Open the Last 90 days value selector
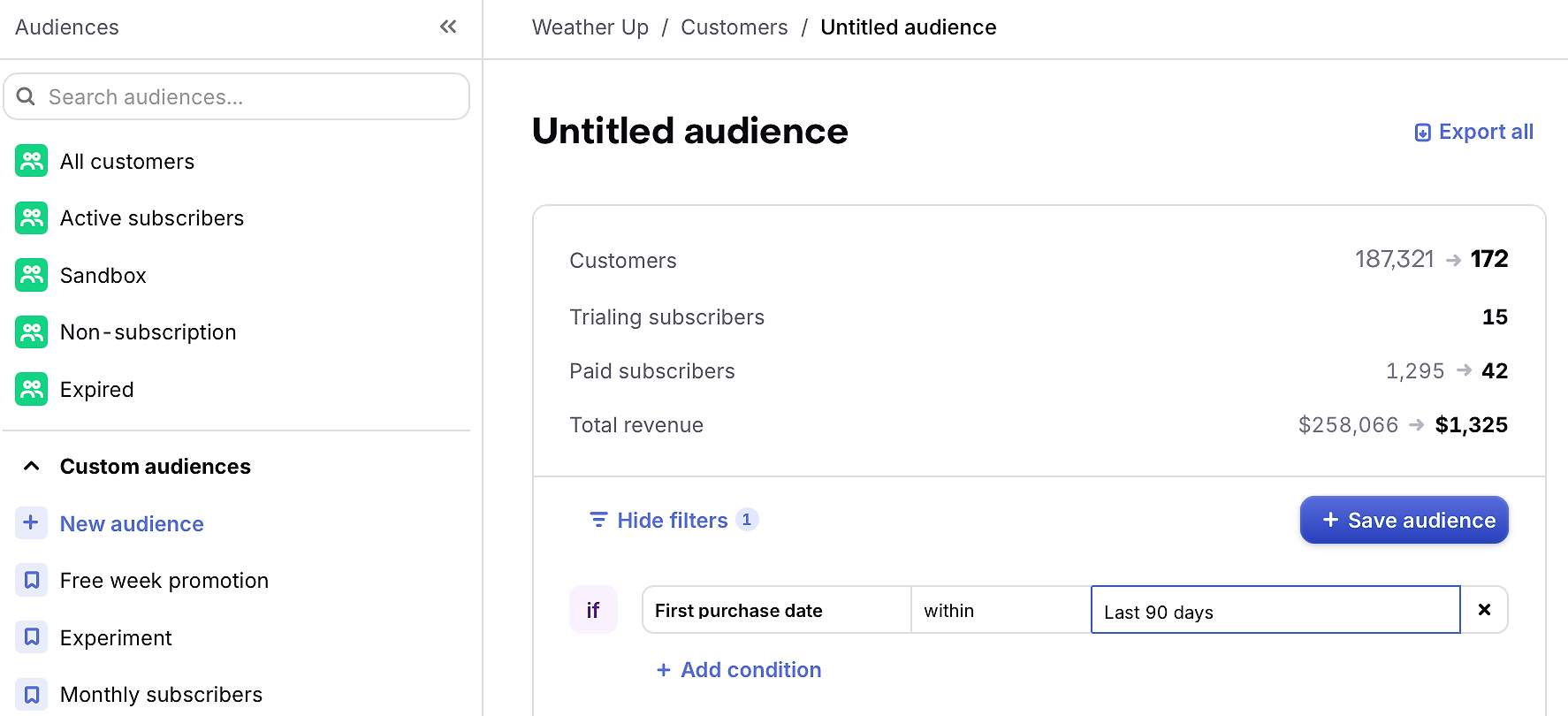Screen dimensions: 1568x716 (x=1275, y=610)
